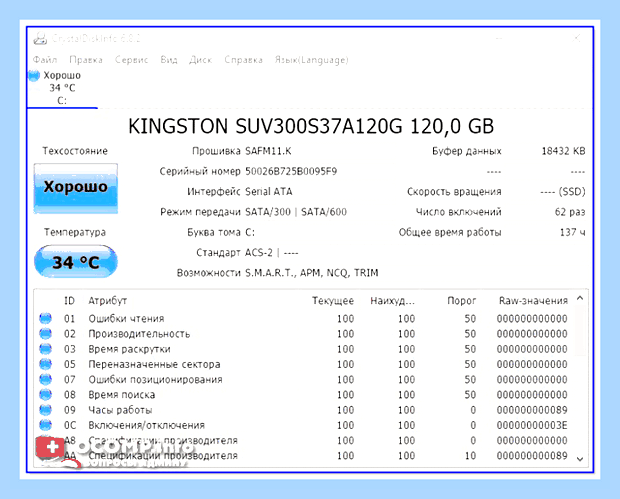Select the Время раскрутки attribute row

tap(304, 349)
